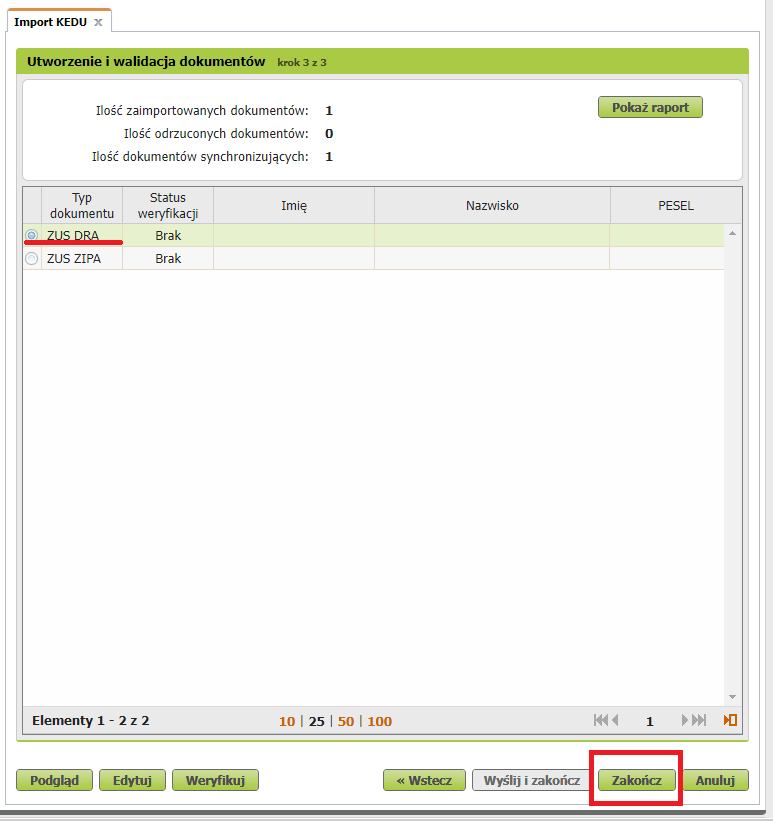Select the ZUS ZIPA radio button

click(31, 258)
